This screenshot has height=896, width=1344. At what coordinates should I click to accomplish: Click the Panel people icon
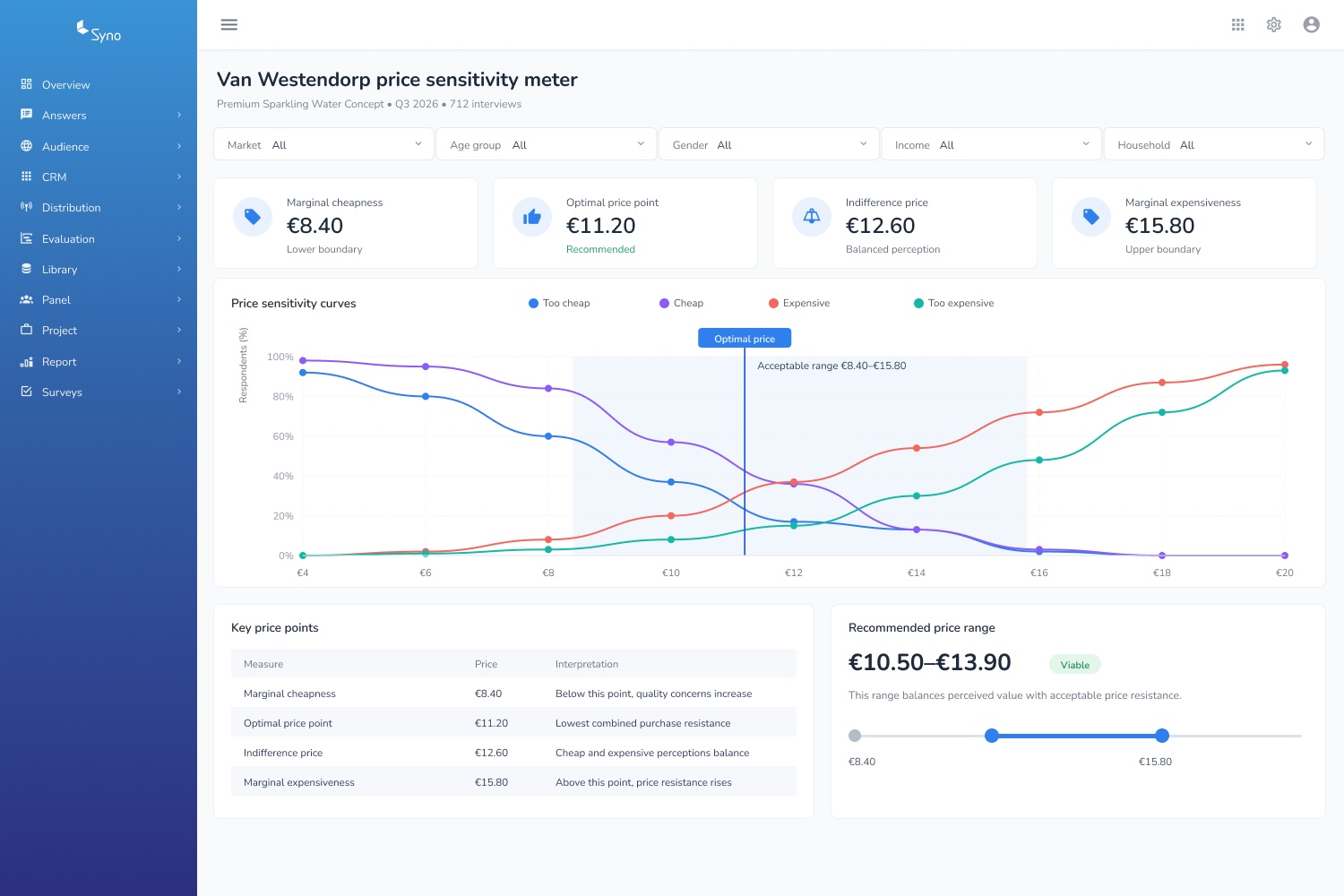pos(27,299)
